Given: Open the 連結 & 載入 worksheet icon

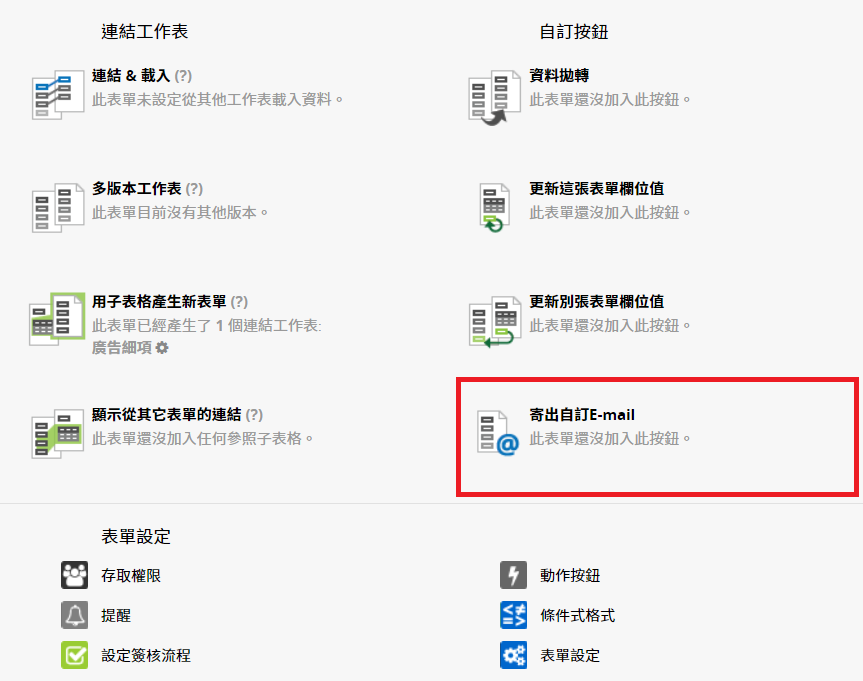Looking at the screenshot, I should [x=58, y=95].
